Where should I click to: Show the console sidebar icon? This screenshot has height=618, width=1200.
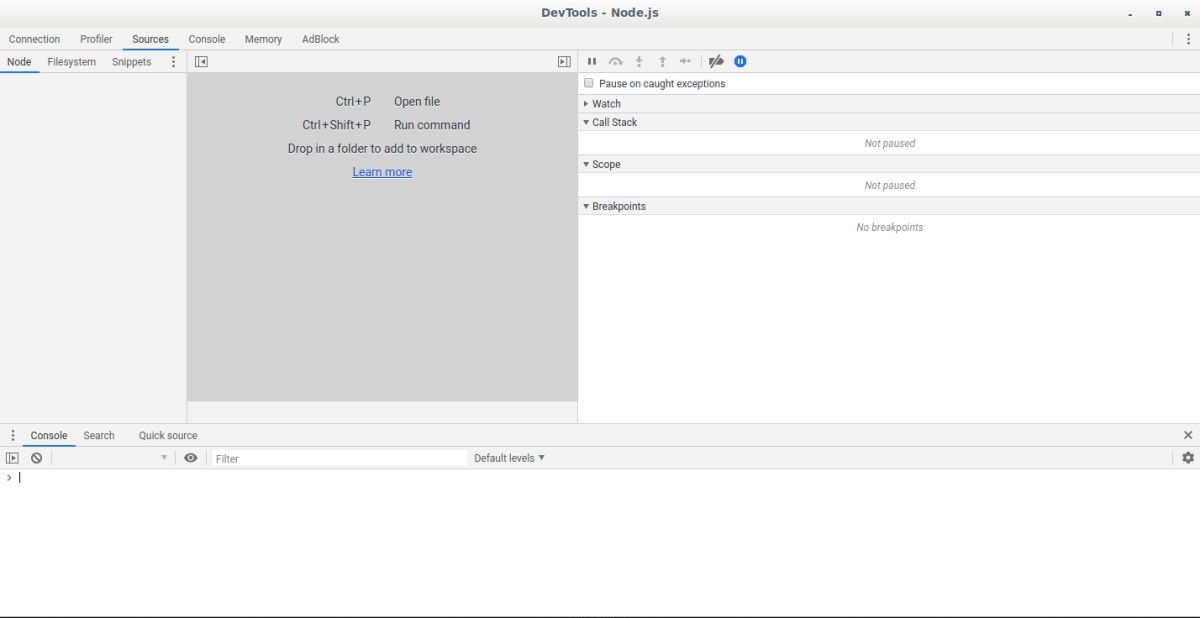(12, 458)
